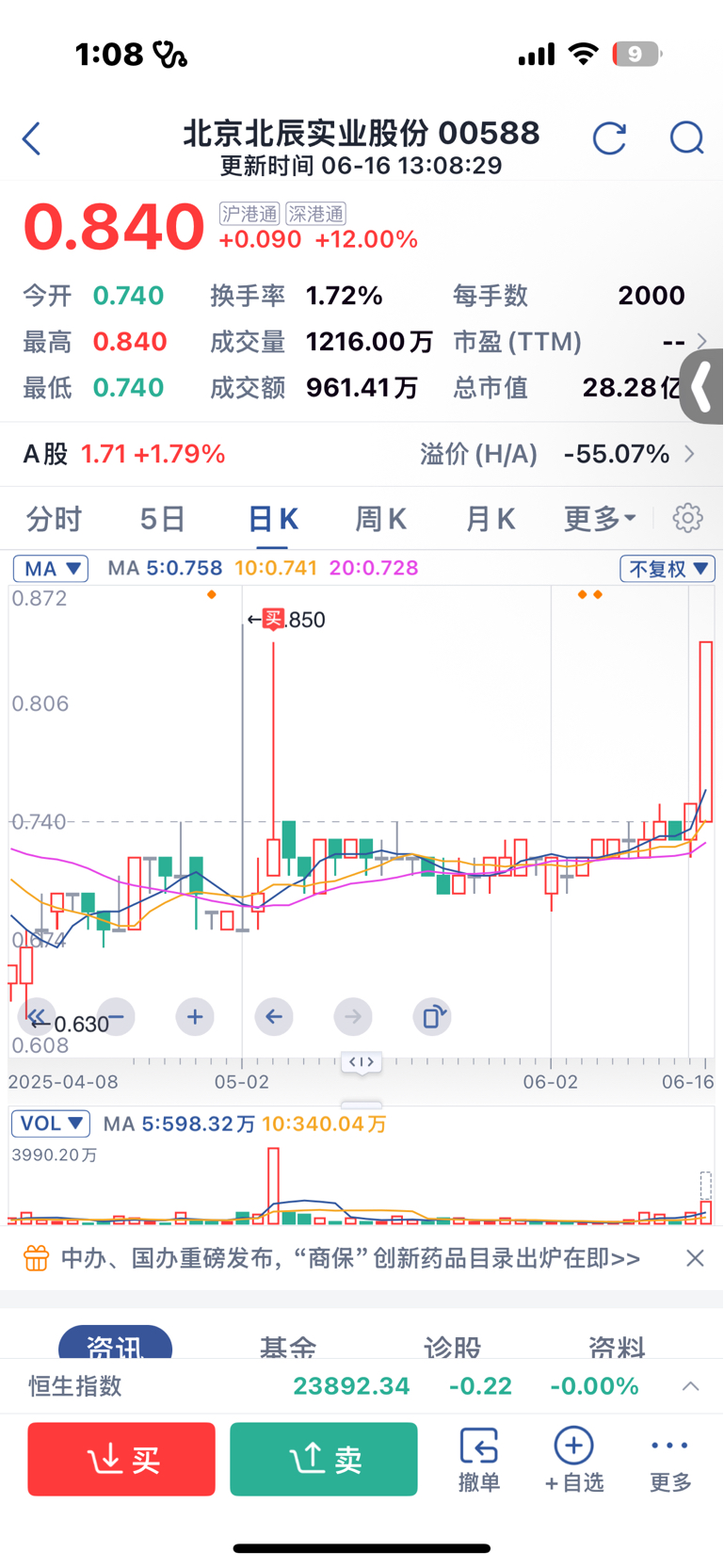The height and width of the screenshot is (1568, 724).
Task: Add stock to watchlist with +自选
Action: pyautogui.click(x=574, y=1459)
